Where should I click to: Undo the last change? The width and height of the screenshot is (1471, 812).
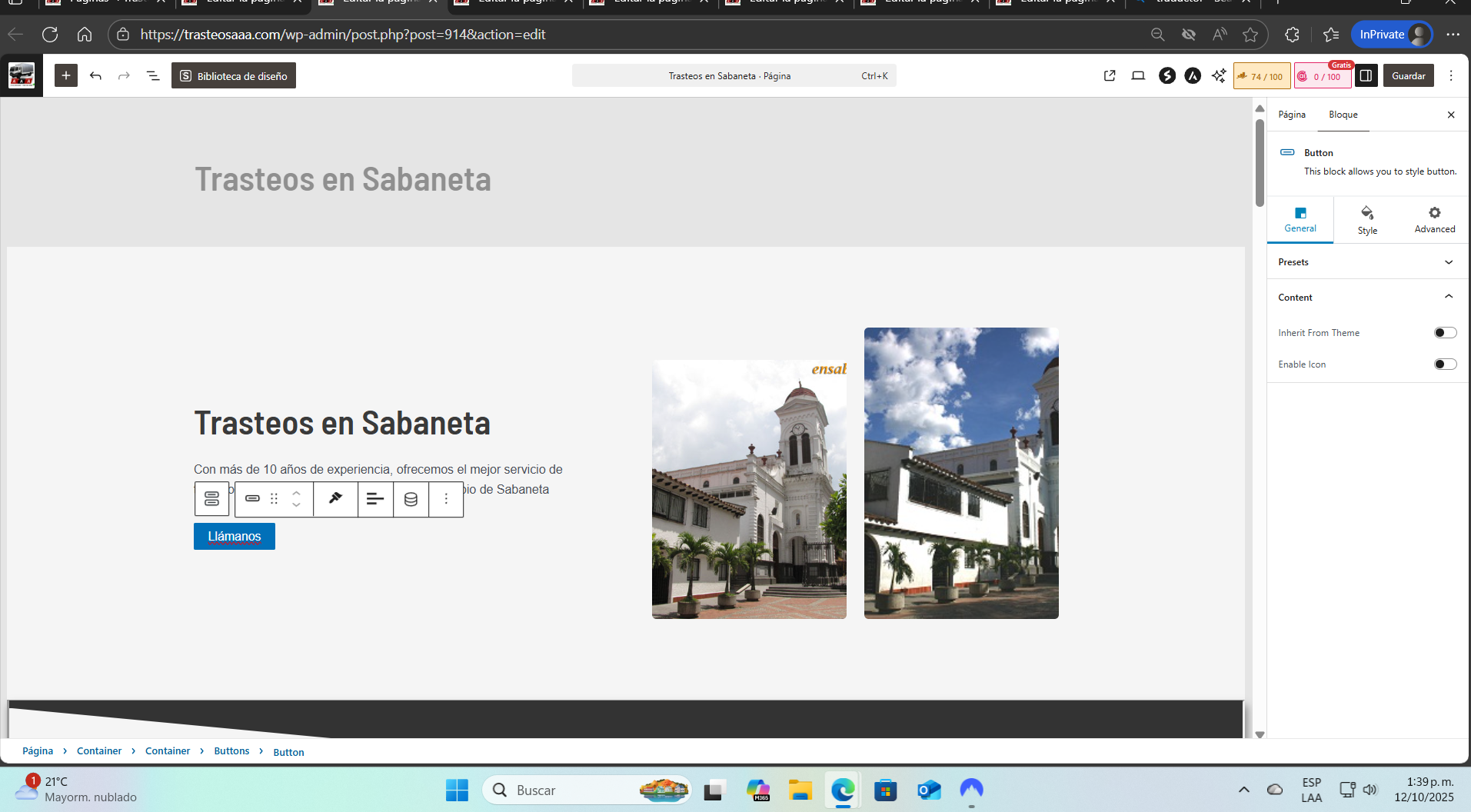[95, 75]
